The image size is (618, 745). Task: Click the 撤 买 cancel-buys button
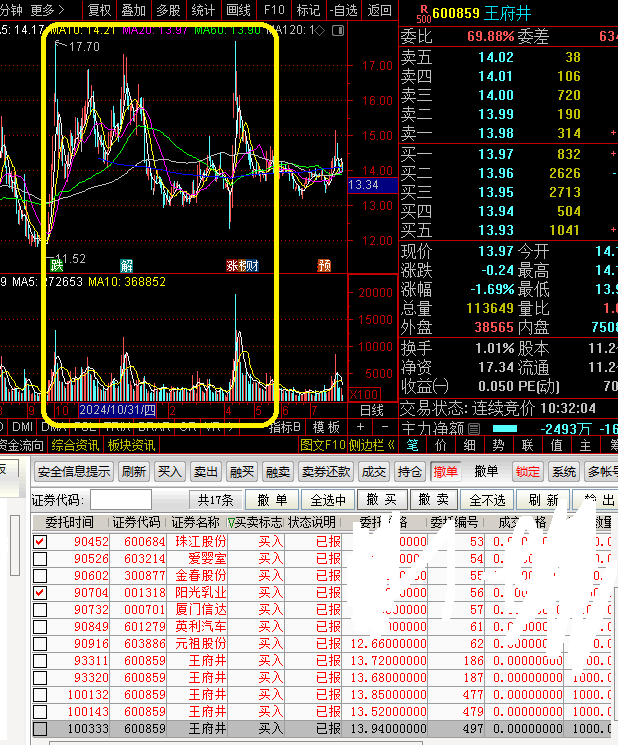[381, 500]
